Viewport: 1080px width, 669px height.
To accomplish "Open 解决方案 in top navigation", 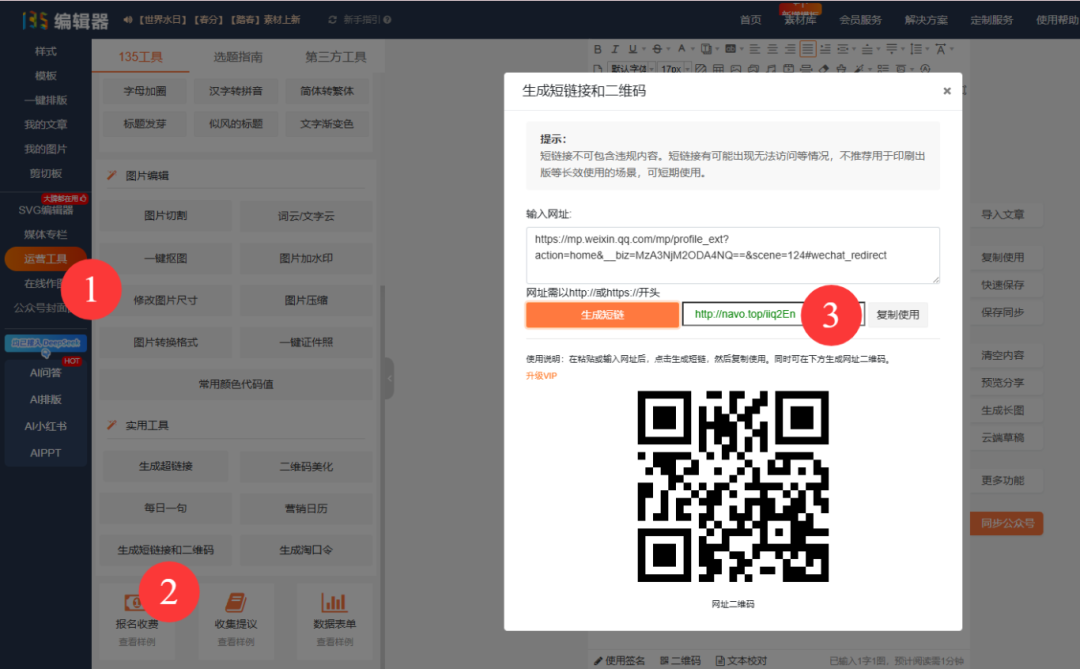I will pyautogui.click(x=926, y=20).
